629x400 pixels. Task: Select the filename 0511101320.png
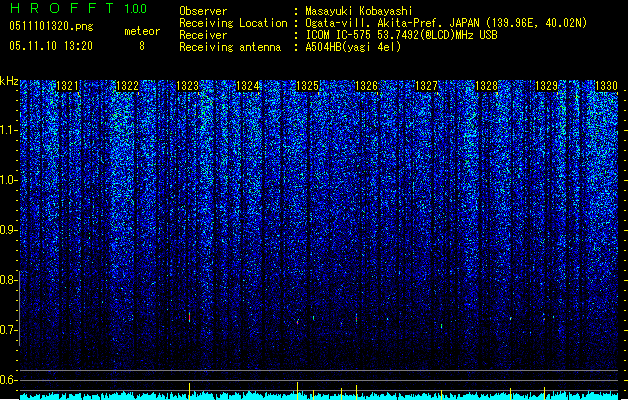[x=51, y=27]
